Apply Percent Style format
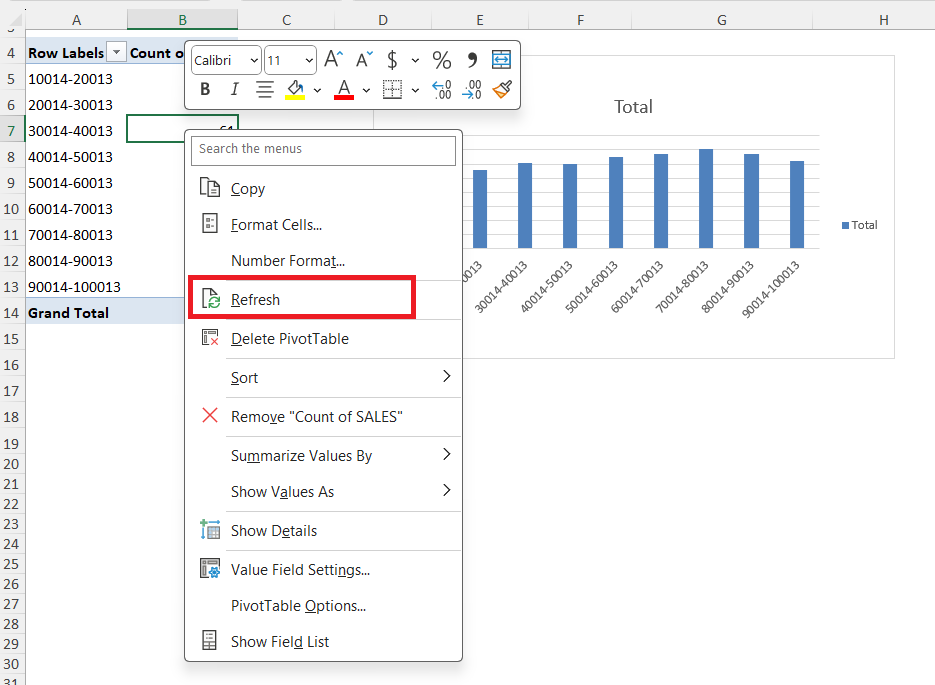Screen dimensions: 935x685 [x=442, y=60]
